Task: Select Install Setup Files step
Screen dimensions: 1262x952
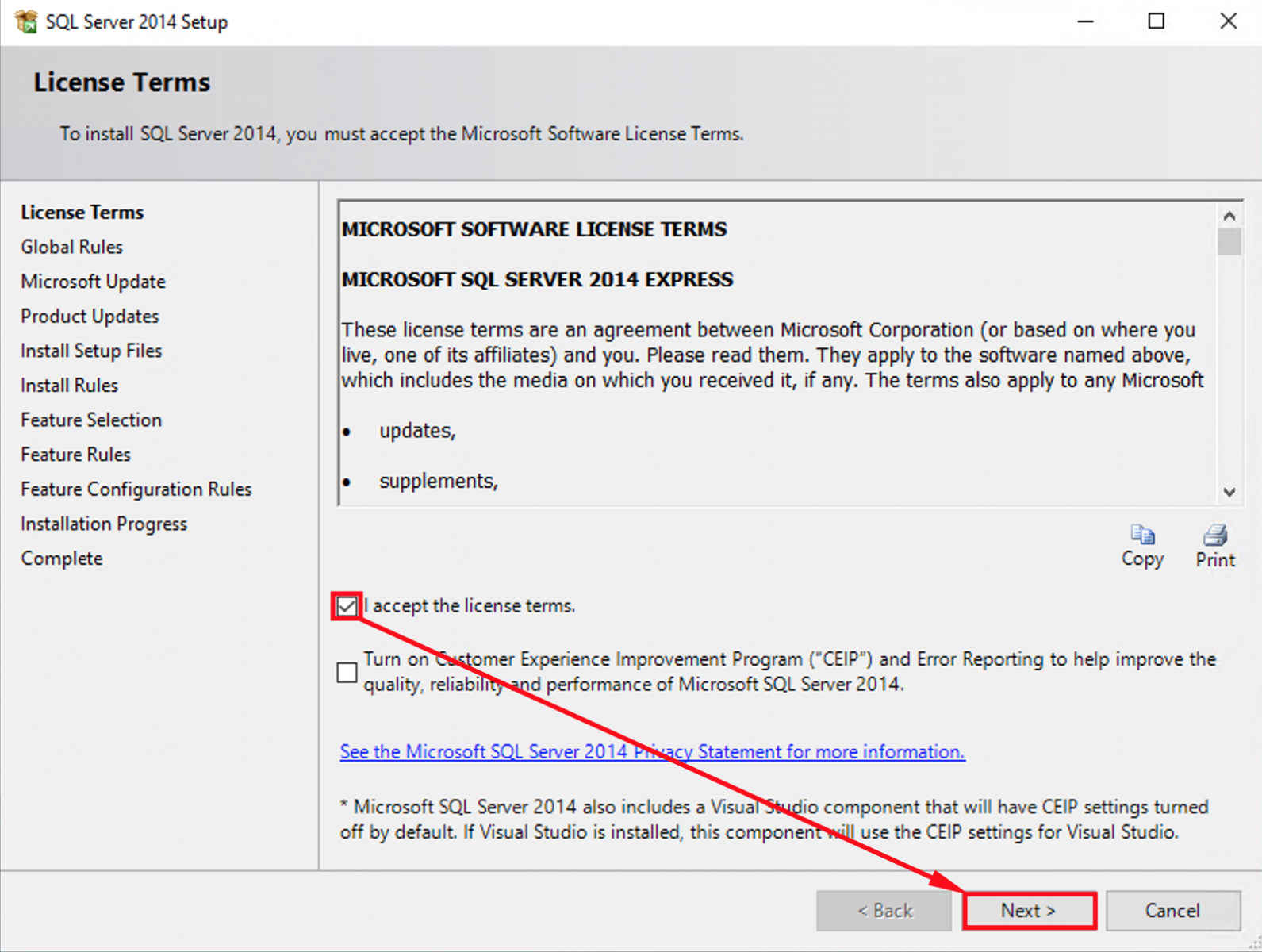Action: 91,351
